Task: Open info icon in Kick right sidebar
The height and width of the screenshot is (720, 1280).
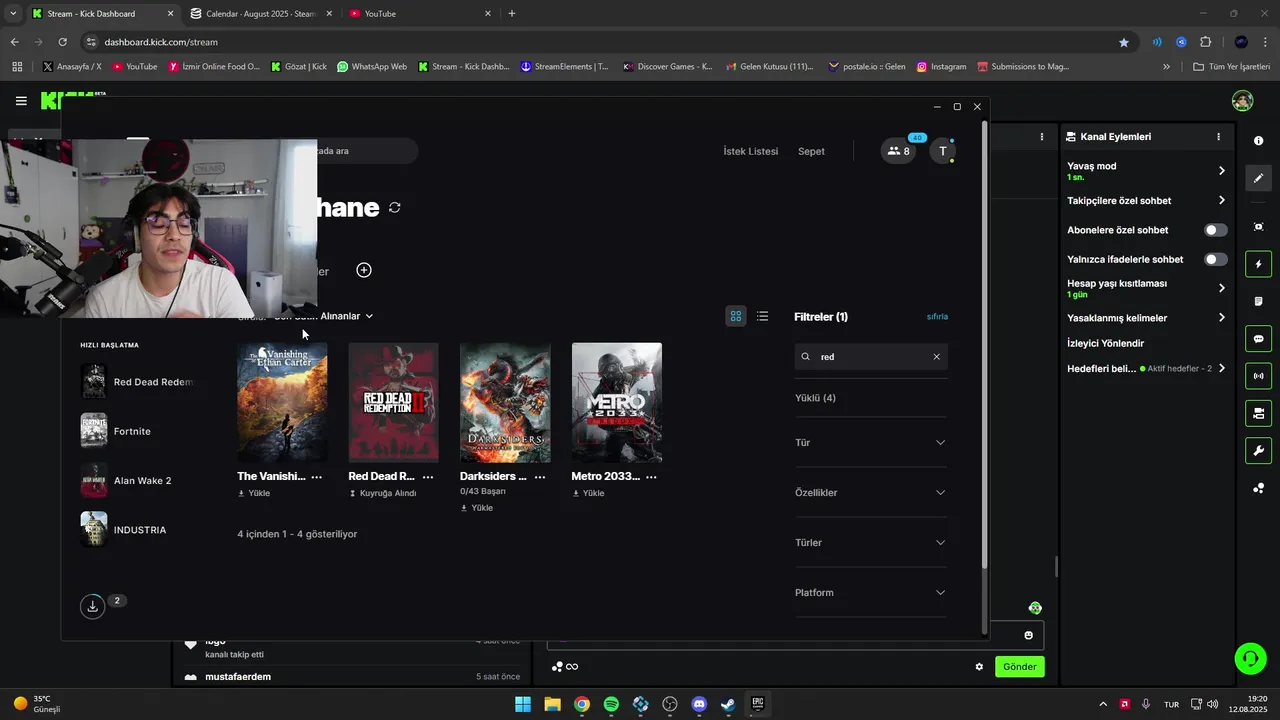Action: 1259,141
